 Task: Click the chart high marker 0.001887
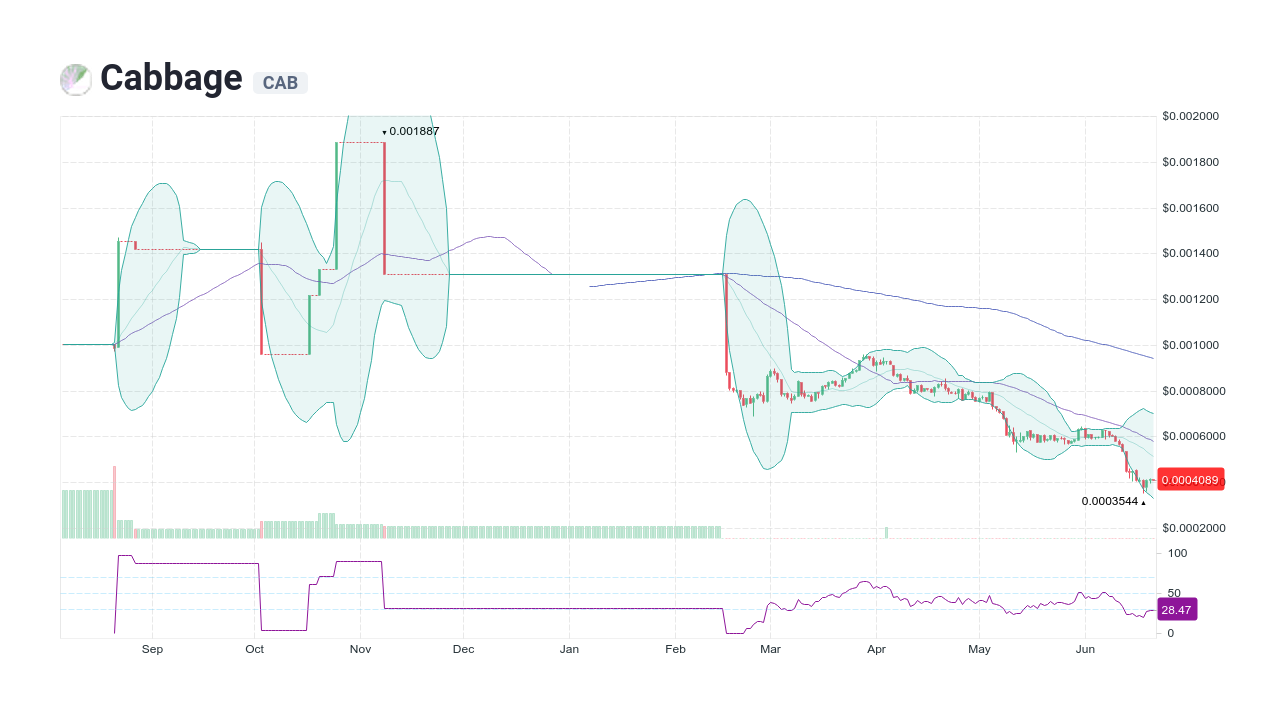pos(411,131)
